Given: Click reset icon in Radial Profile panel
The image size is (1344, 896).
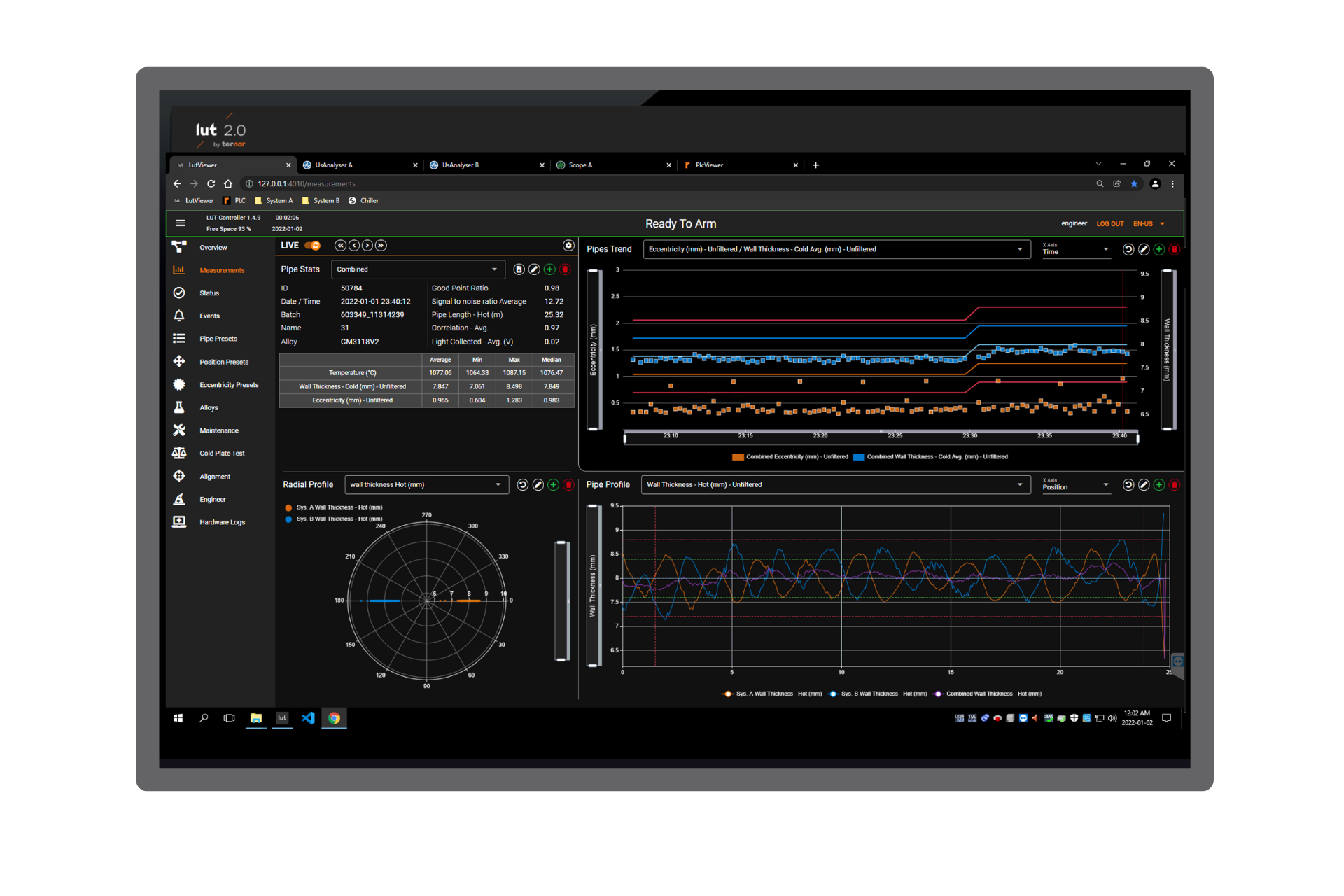Looking at the screenshot, I should coord(522,485).
